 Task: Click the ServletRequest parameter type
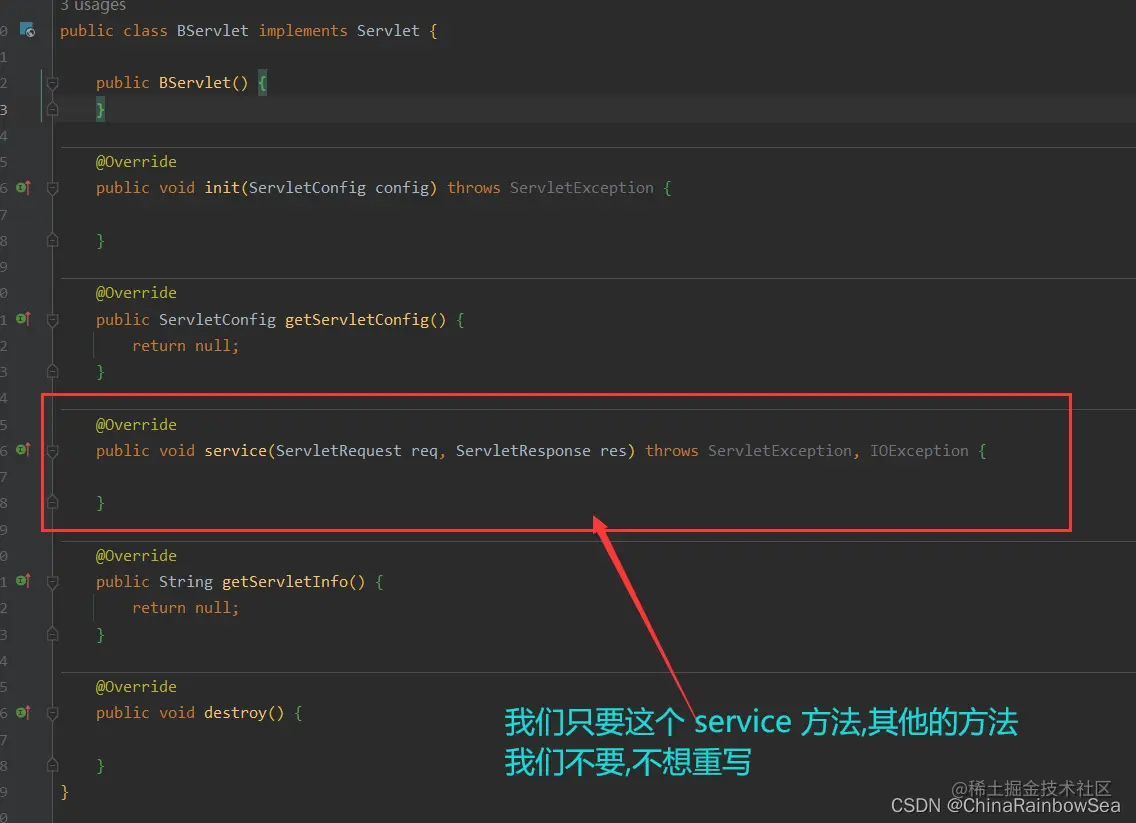pyautogui.click(x=338, y=451)
